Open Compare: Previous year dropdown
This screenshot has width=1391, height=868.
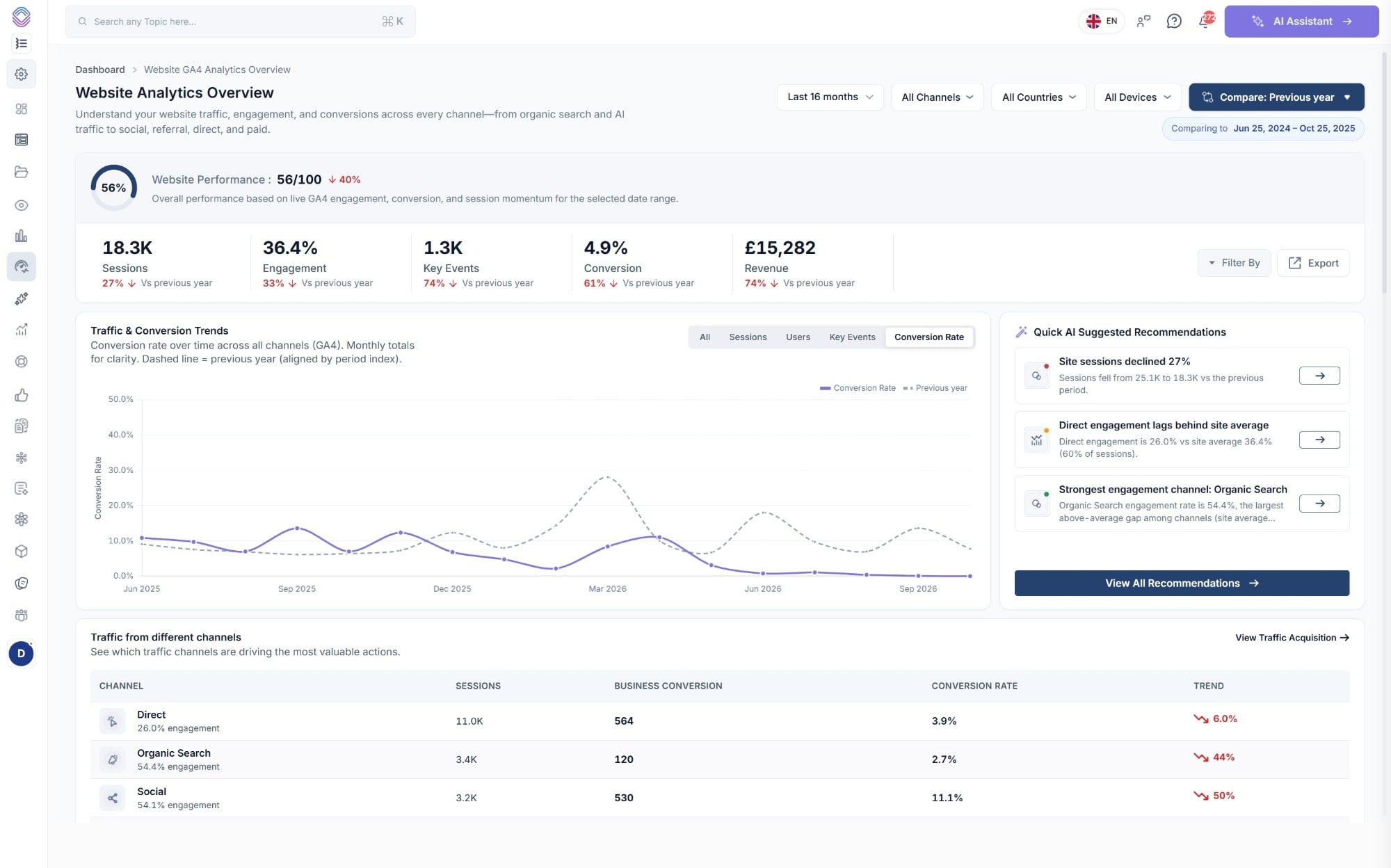(1276, 97)
